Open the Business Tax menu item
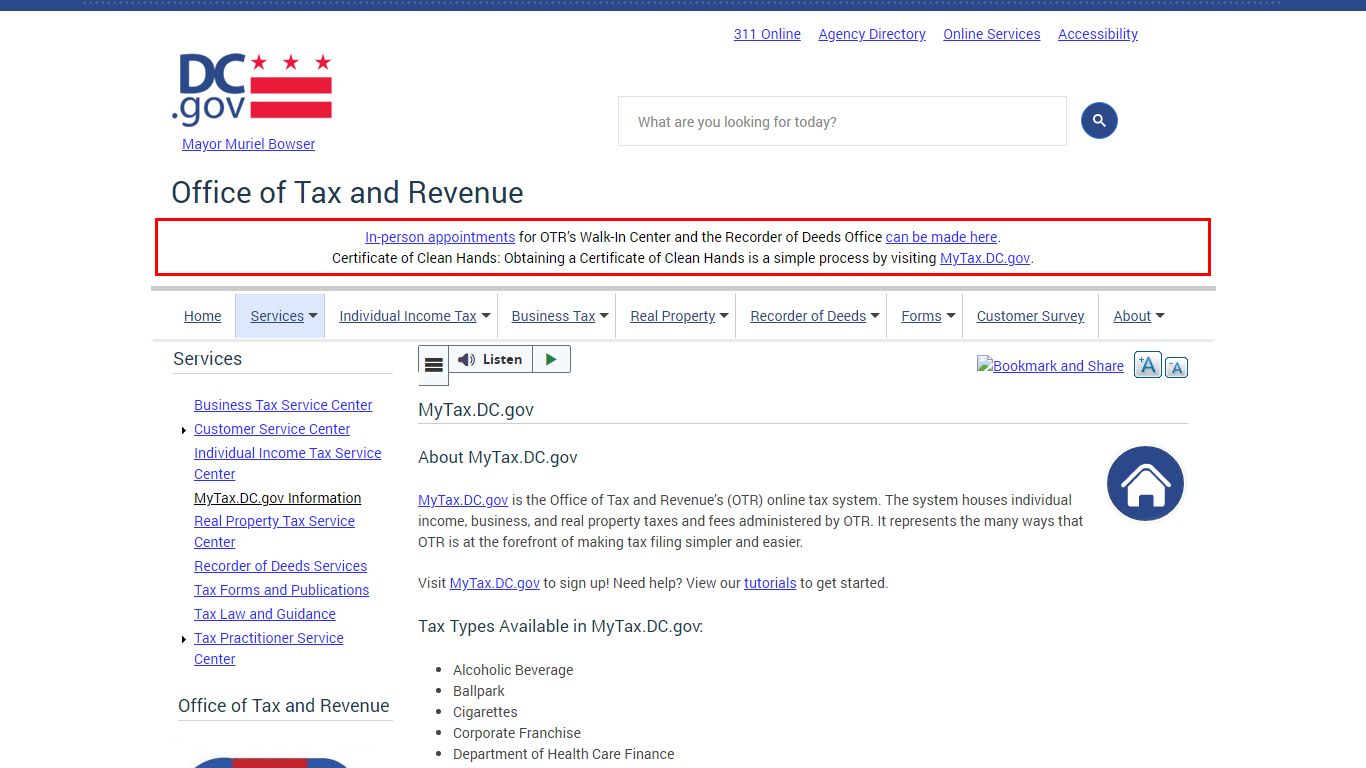The width and height of the screenshot is (1366, 768). pos(553,316)
